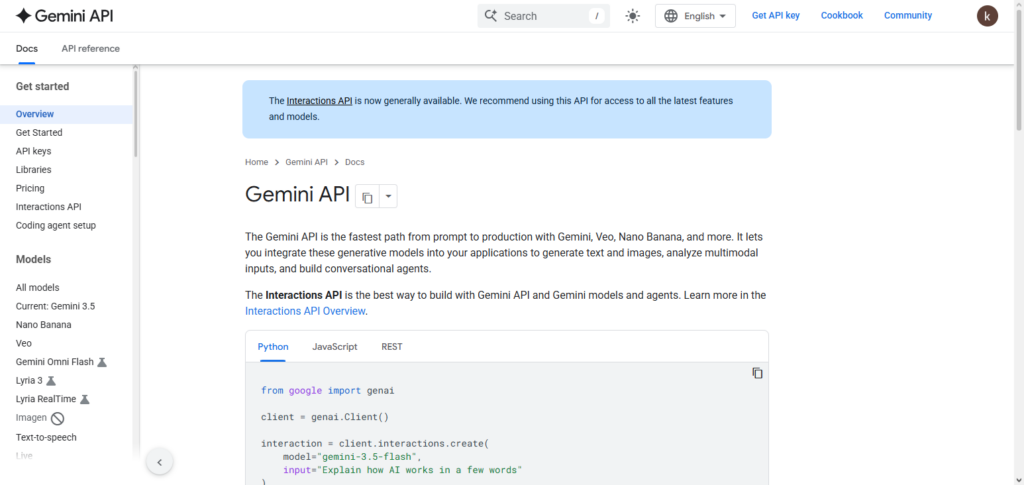
Task: Switch to the API reference tab
Action: click(91, 48)
